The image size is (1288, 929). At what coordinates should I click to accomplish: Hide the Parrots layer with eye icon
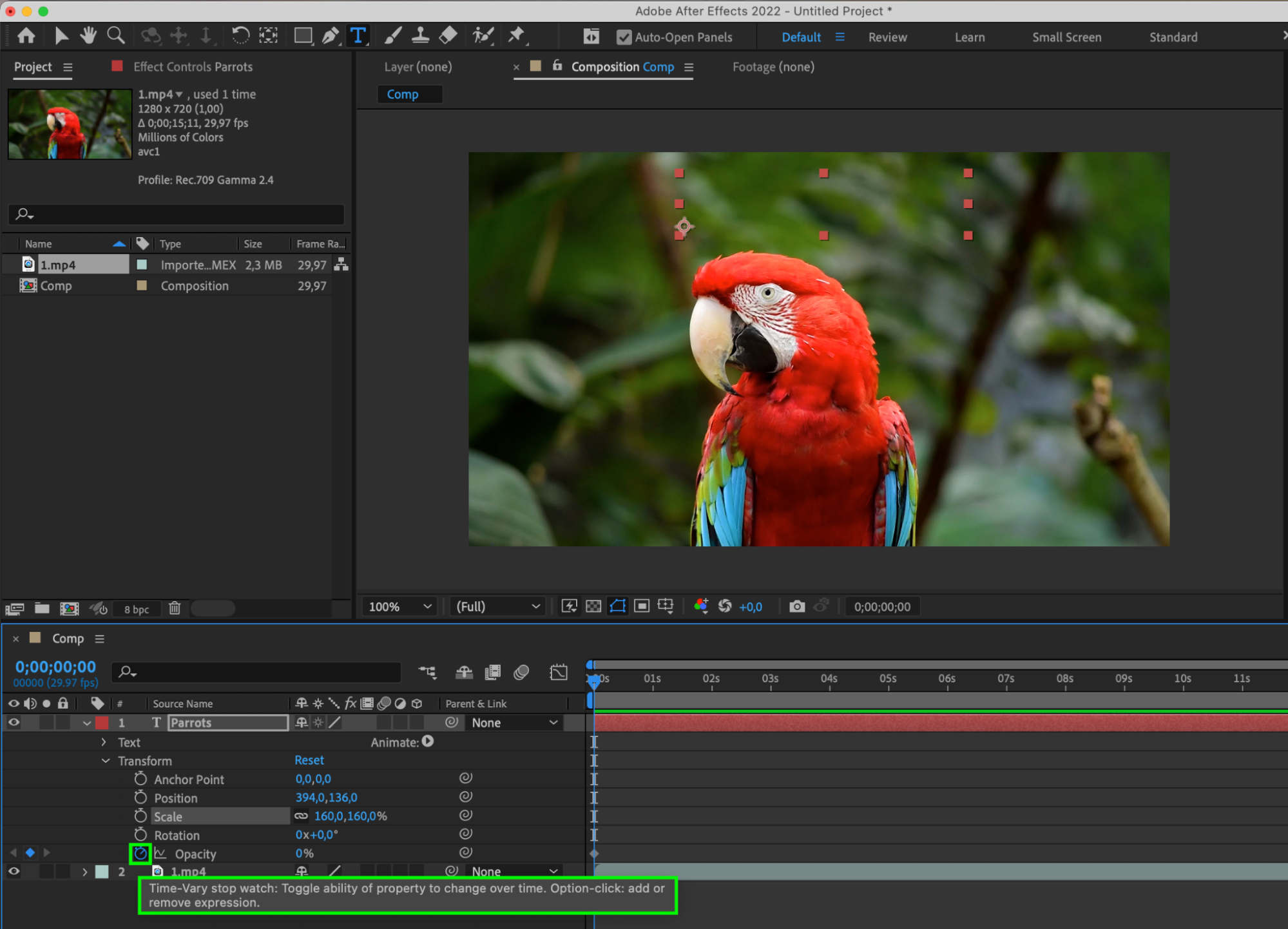tap(14, 723)
